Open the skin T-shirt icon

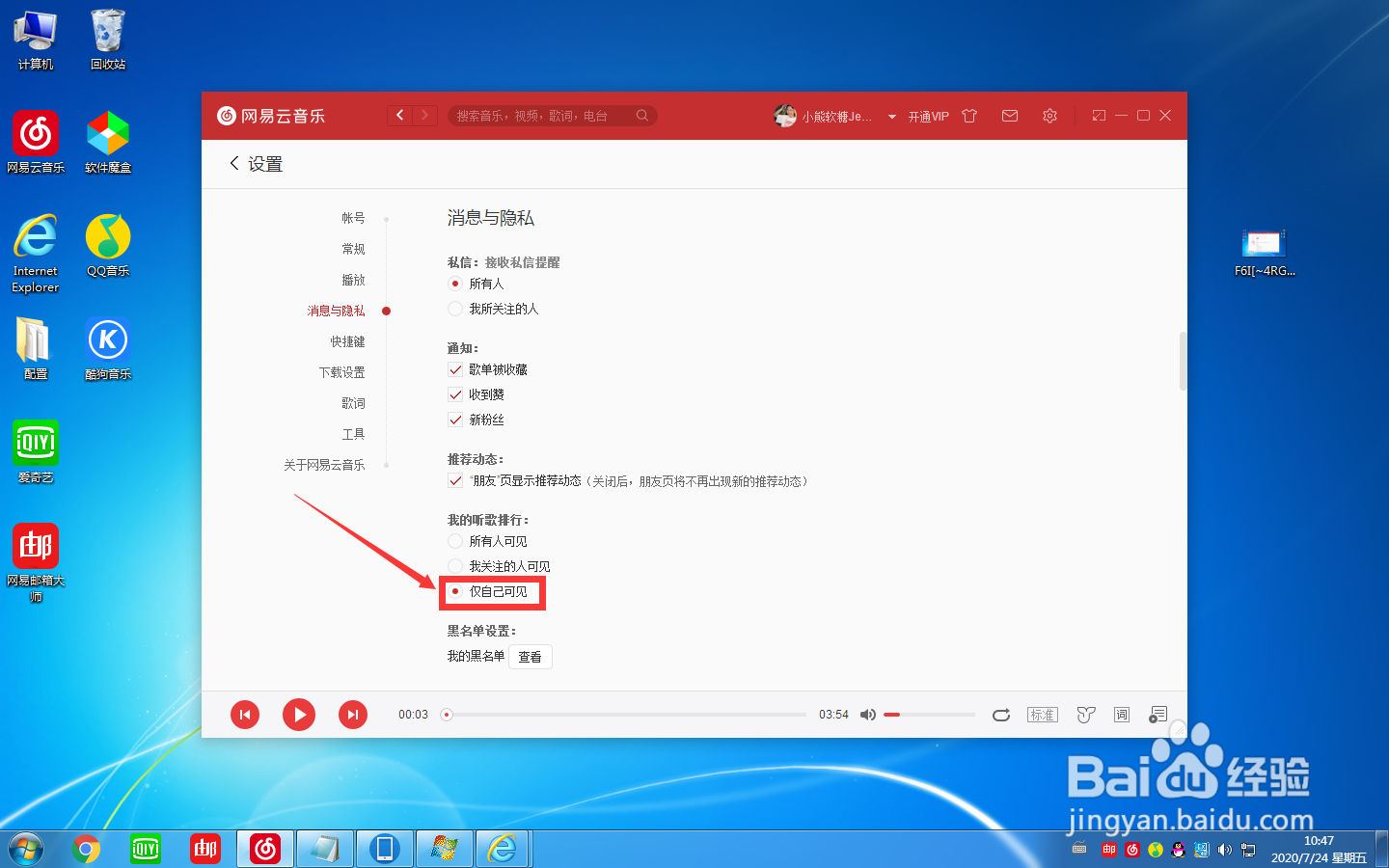969,116
